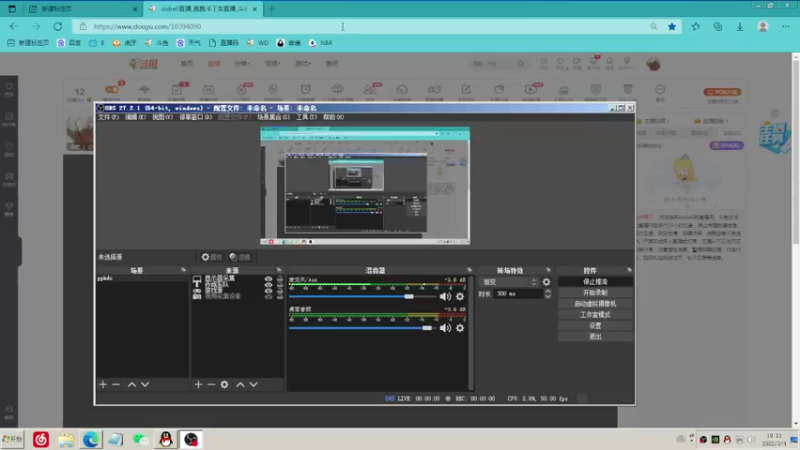Toggle visibility of the 显示器采集 source
The height and width of the screenshot is (450, 800).
click(268, 279)
